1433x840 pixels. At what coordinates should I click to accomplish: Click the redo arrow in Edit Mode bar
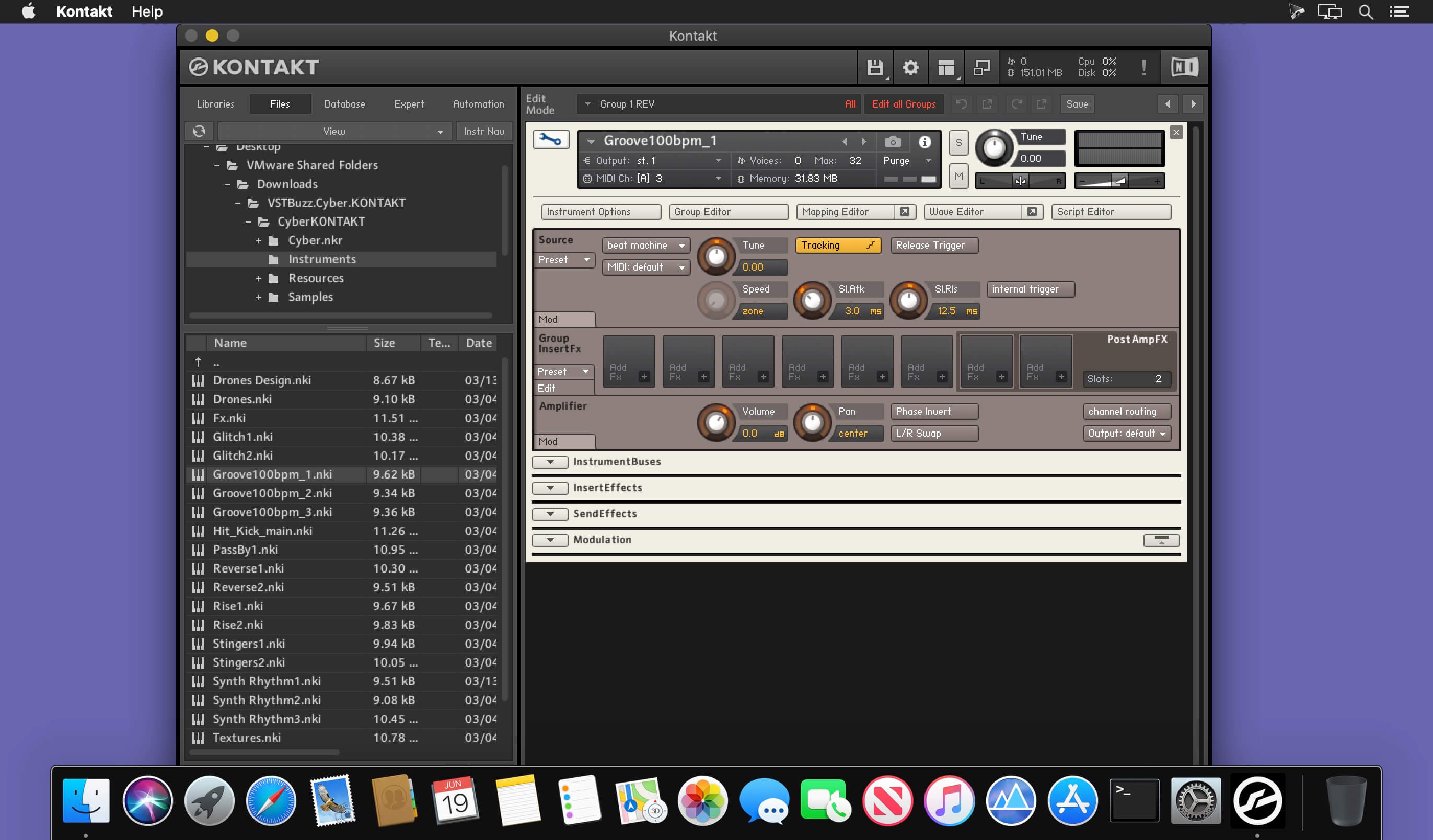tap(1016, 104)
